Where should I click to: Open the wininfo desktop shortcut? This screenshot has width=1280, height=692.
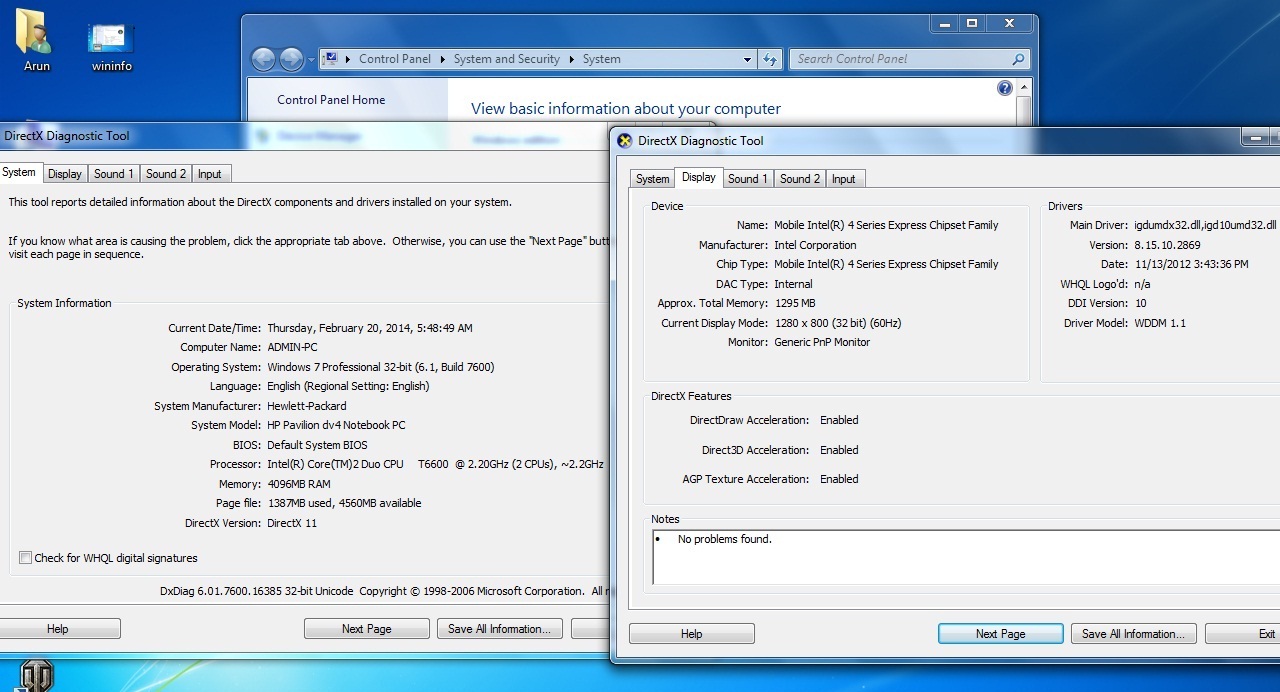pyautogui.click(x=111, y=46)
